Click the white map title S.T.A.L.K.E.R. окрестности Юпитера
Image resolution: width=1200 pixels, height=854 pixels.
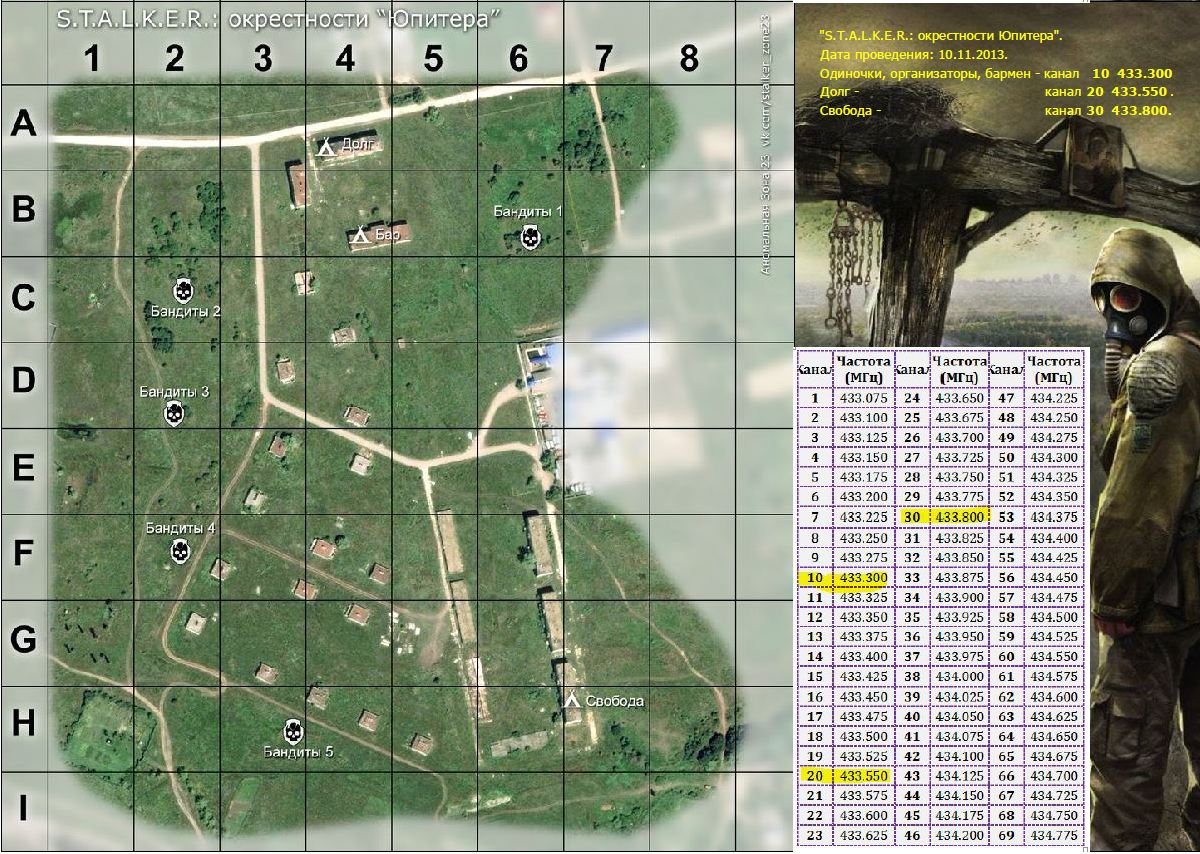click(279, 20)
